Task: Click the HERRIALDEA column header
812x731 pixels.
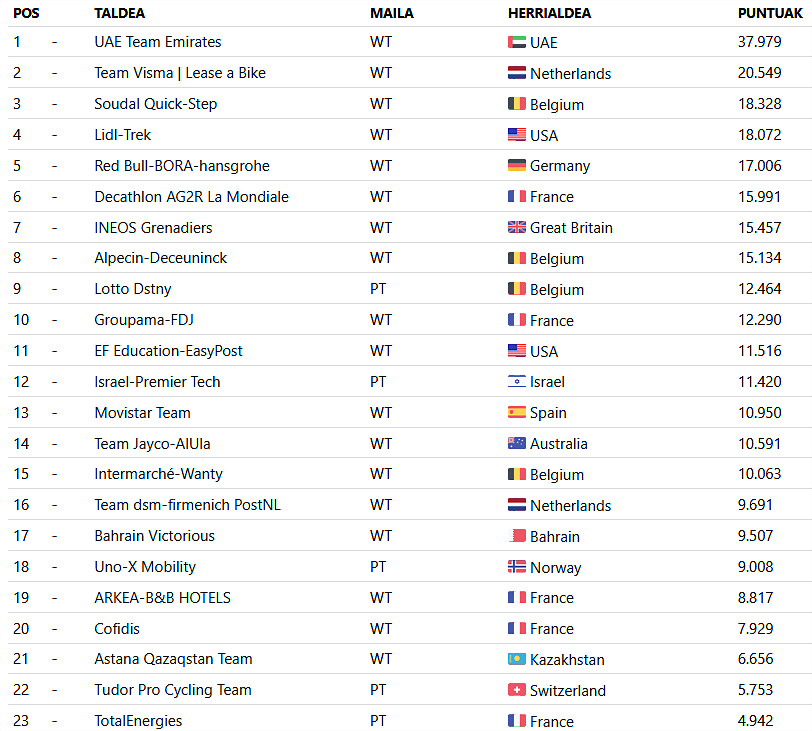Action: click(x=549, y=13)
